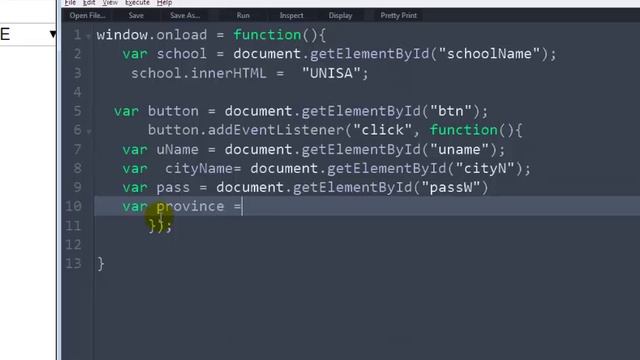
Task: Click school.innerHTML on line 3
Action: tap(198, 73)
